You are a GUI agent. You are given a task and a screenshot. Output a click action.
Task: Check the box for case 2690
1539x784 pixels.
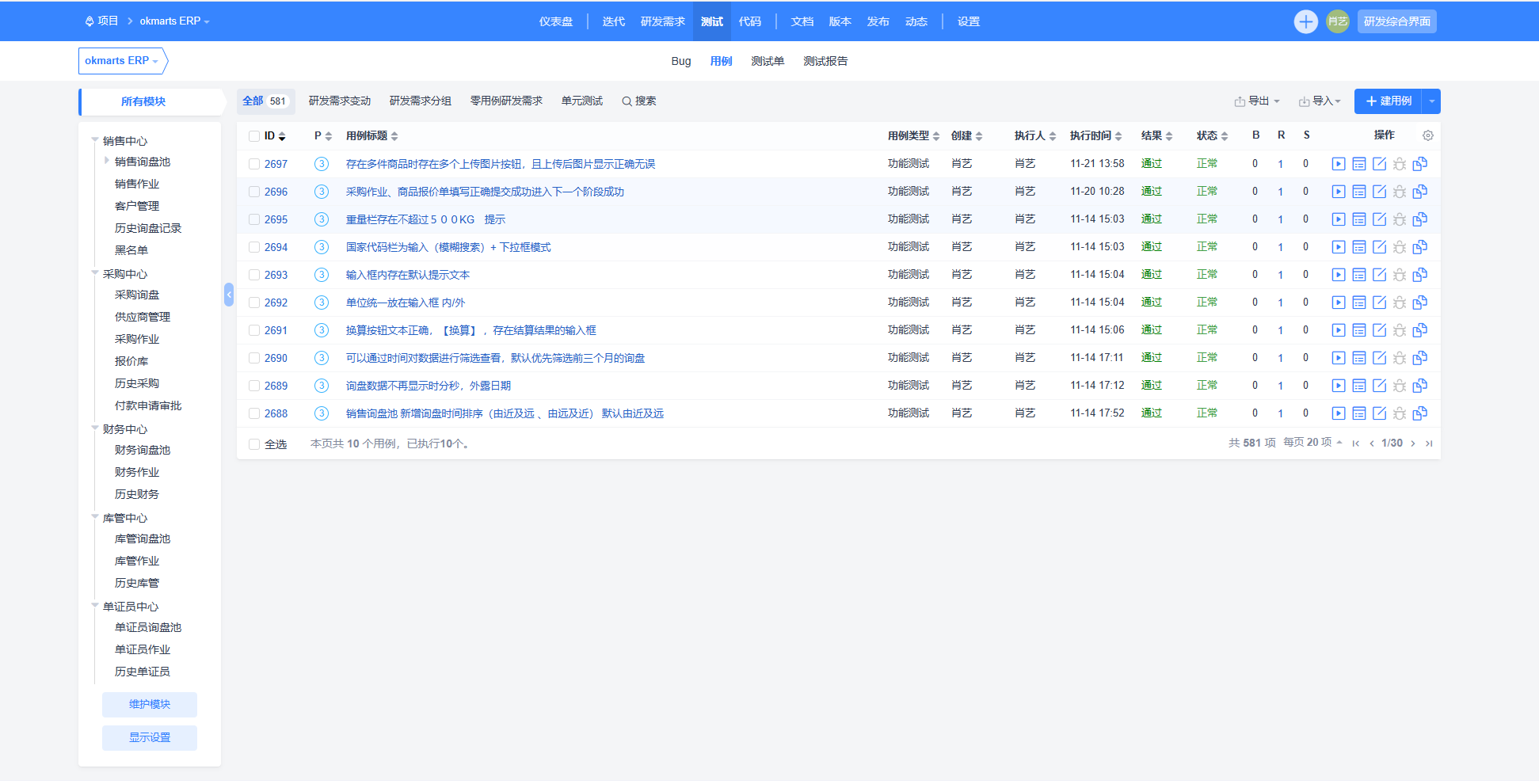(x=254, y=358)
